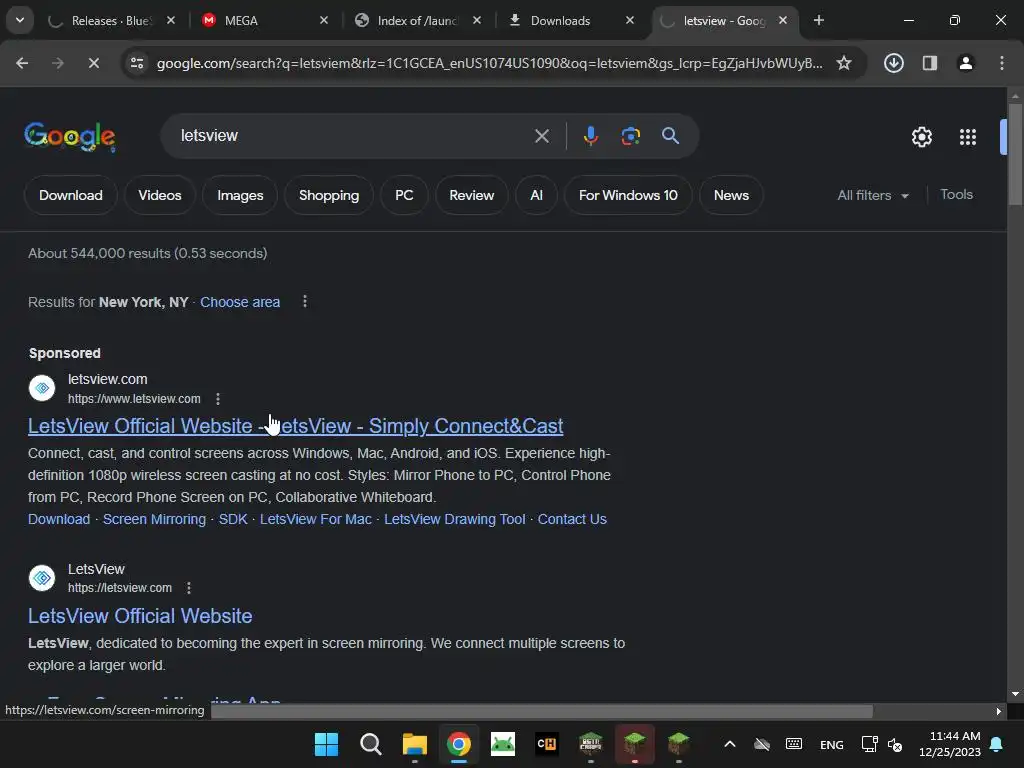
Task: Click the vertical page scrollbar thumb
Action: coord(1016,153)
